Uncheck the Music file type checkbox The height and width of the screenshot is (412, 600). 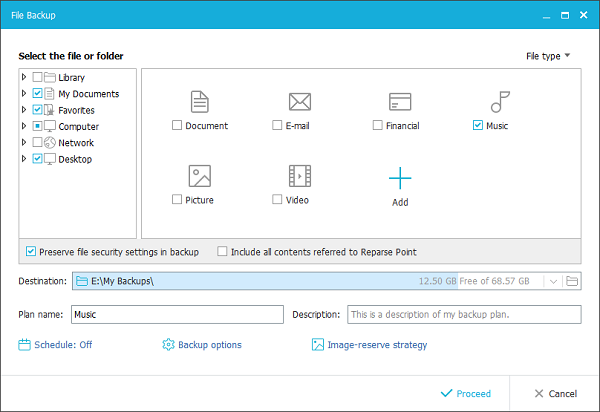coord(478,125)
